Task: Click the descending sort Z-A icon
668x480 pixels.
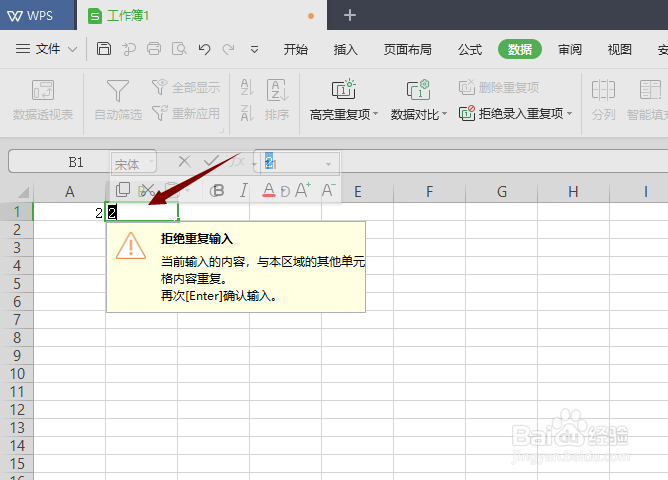Action: pyautogui.click(x=247, y=113)
